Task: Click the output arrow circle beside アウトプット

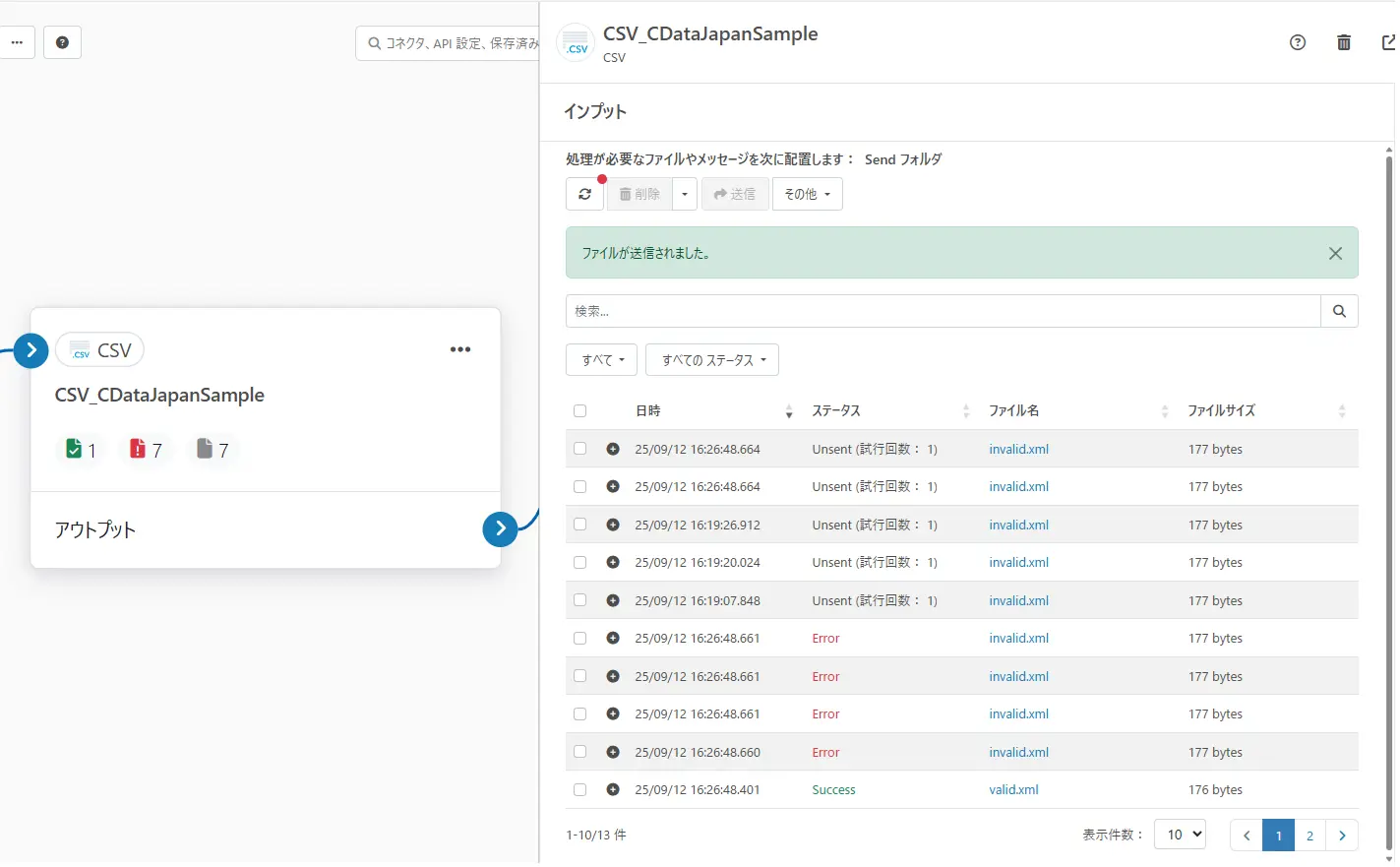Action: pyautogui.click(x=501, y=528)
